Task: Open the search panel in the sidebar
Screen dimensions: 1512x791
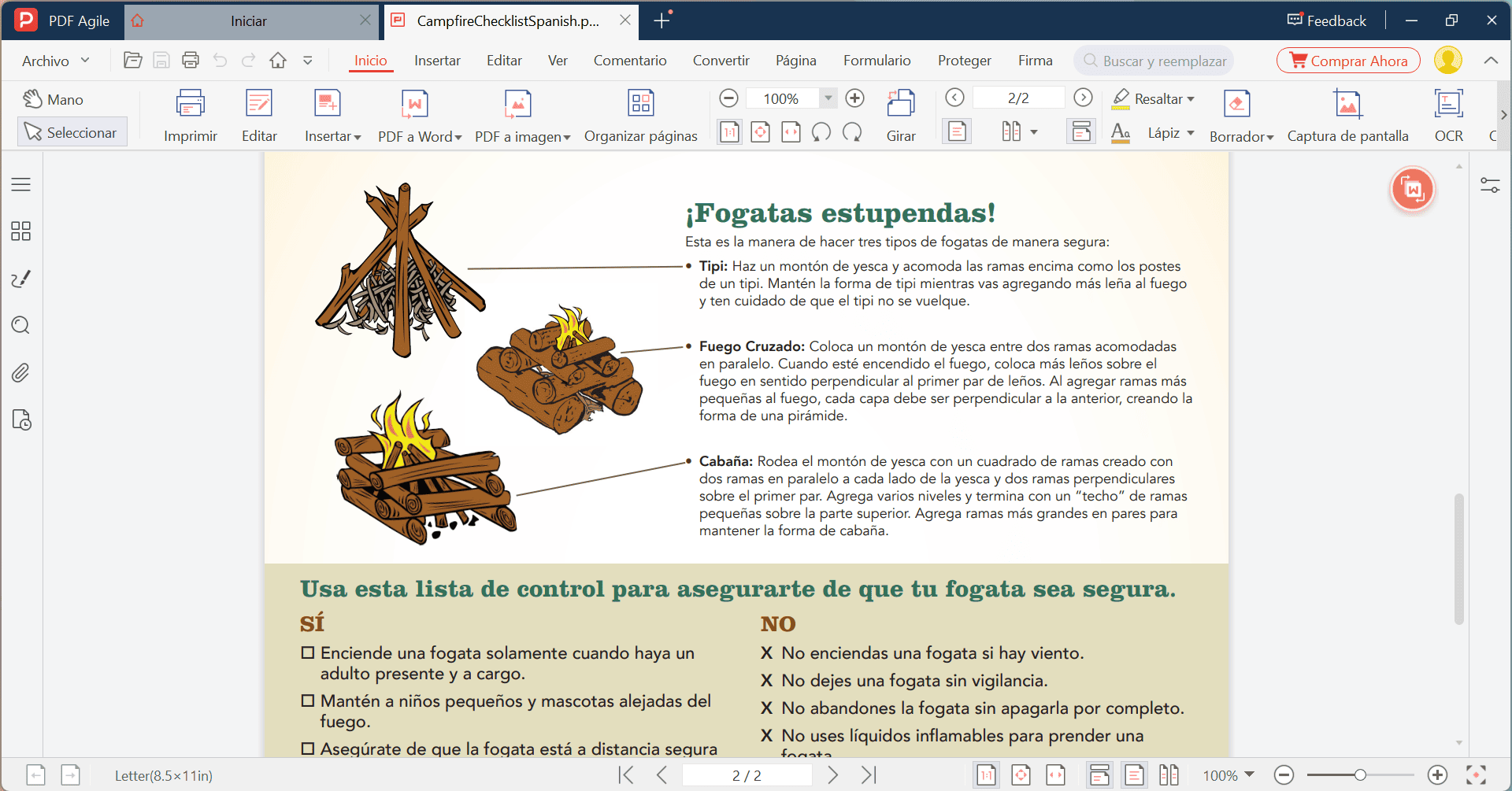Action: tap(20, 325)
